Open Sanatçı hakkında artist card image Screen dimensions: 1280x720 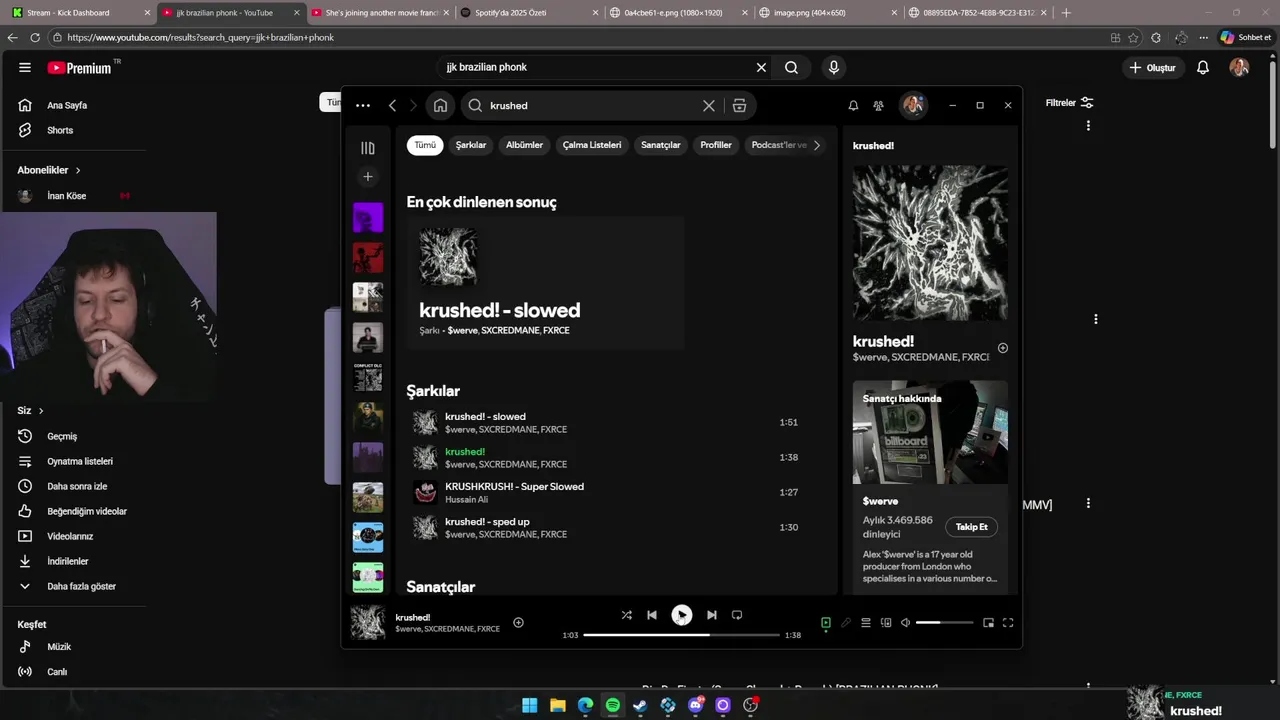click(x=930, y=432)
